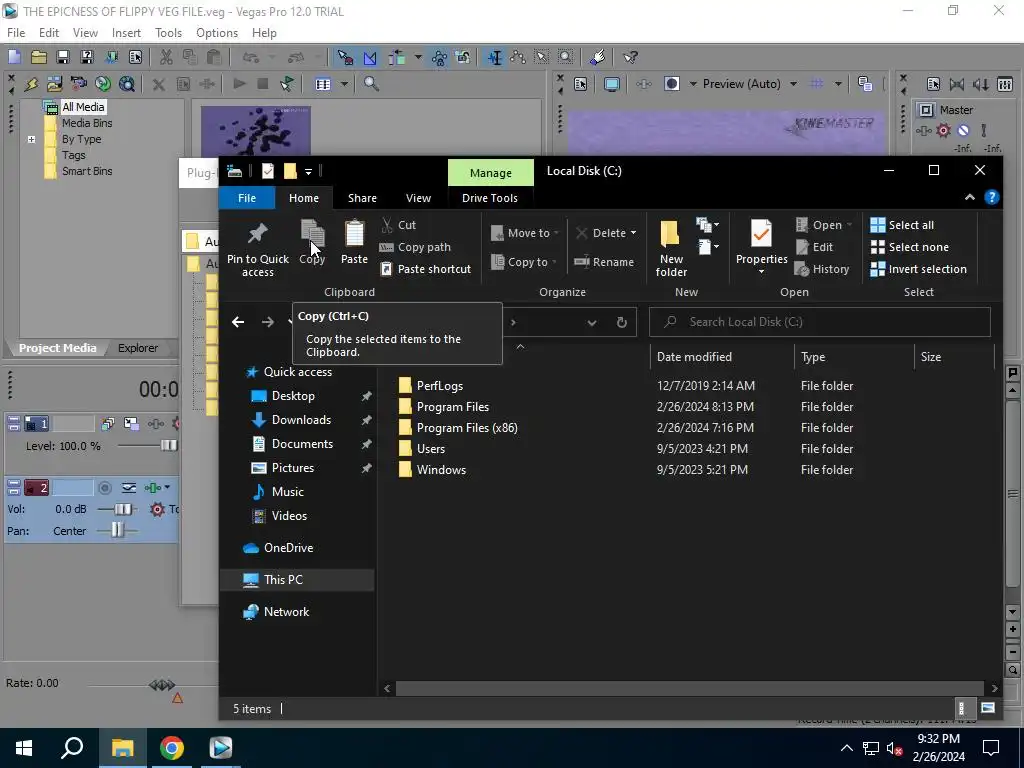Open Downloads in Quick access
This screenshot has width=1024, height=768.
pyautogui.click(x=301, y=420)
